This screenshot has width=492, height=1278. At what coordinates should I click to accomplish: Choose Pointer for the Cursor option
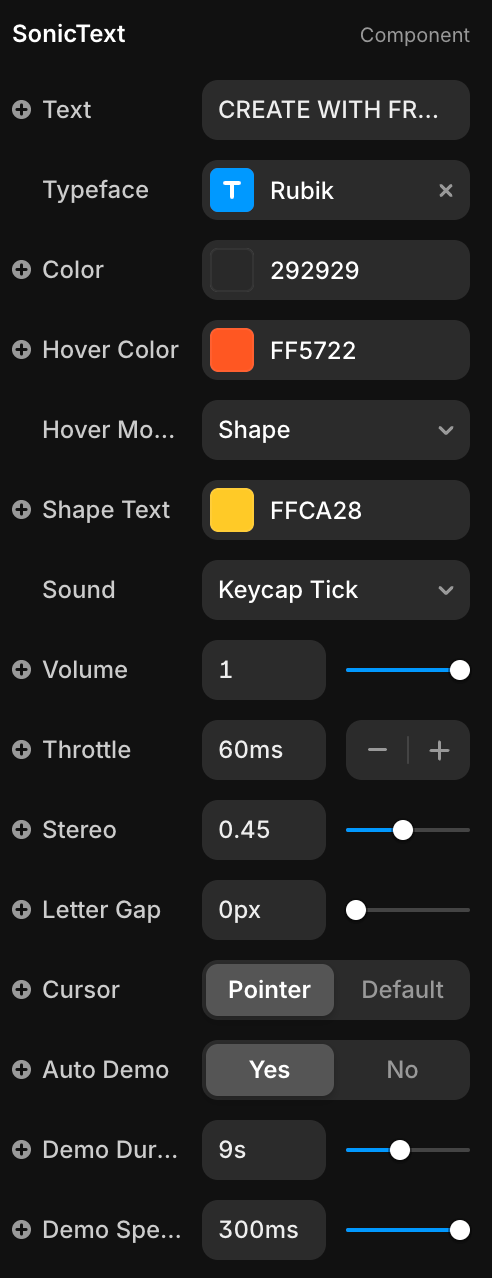(x=270, y=990)
